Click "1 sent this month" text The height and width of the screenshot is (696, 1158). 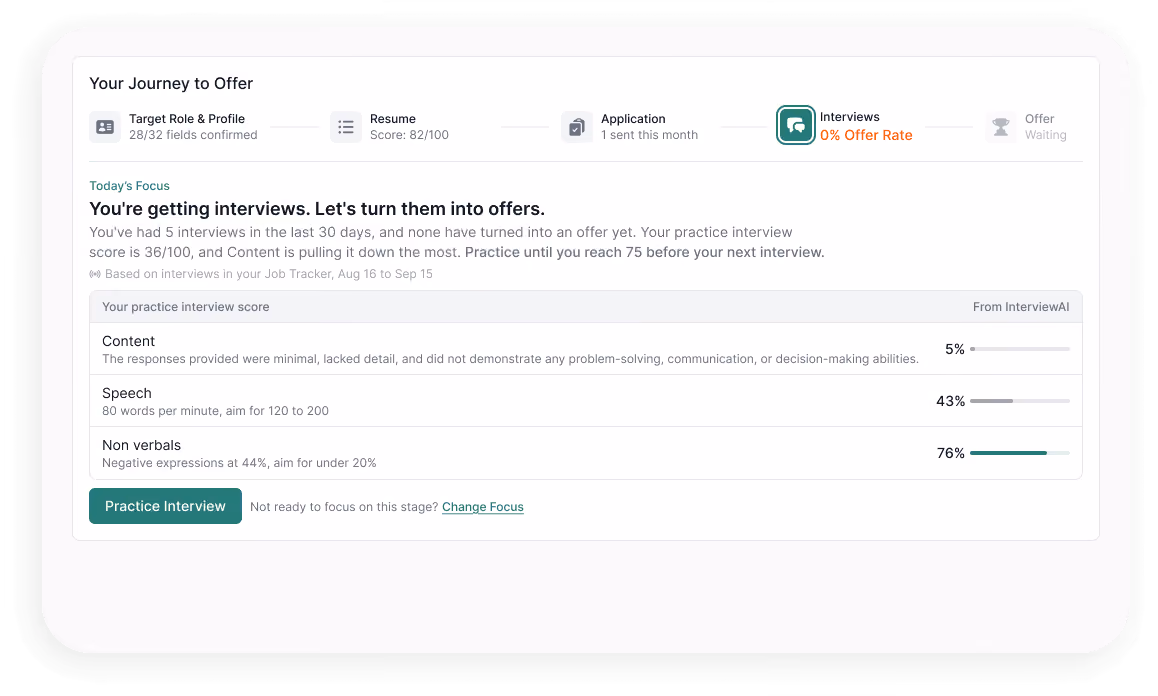649,135
